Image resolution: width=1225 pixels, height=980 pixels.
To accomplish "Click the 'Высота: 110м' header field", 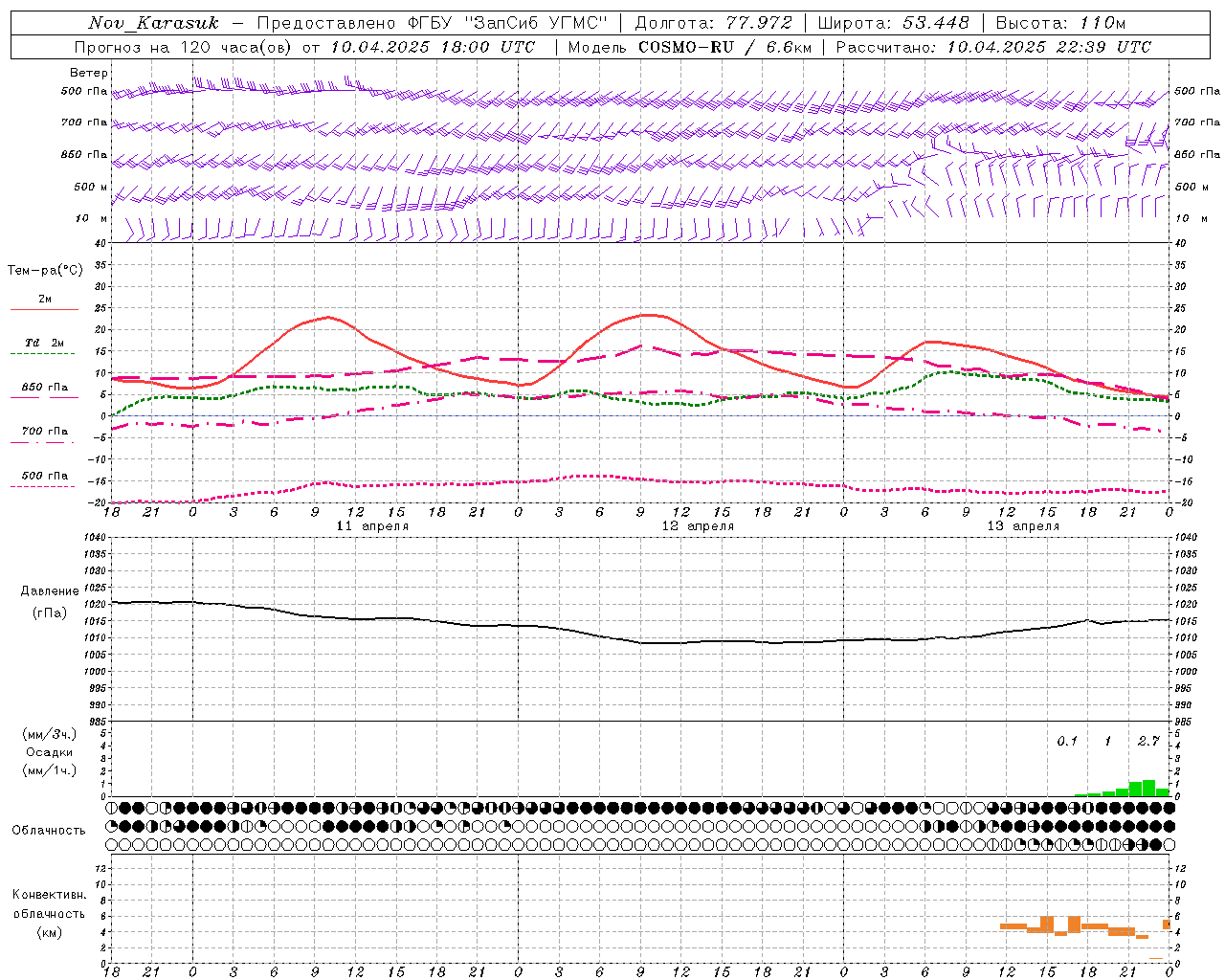I will (x=1060, y=23).
